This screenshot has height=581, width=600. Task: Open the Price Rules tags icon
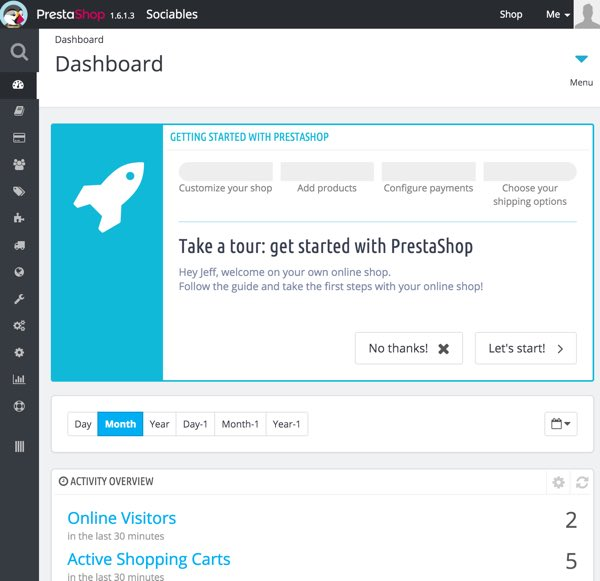point(19,191)
